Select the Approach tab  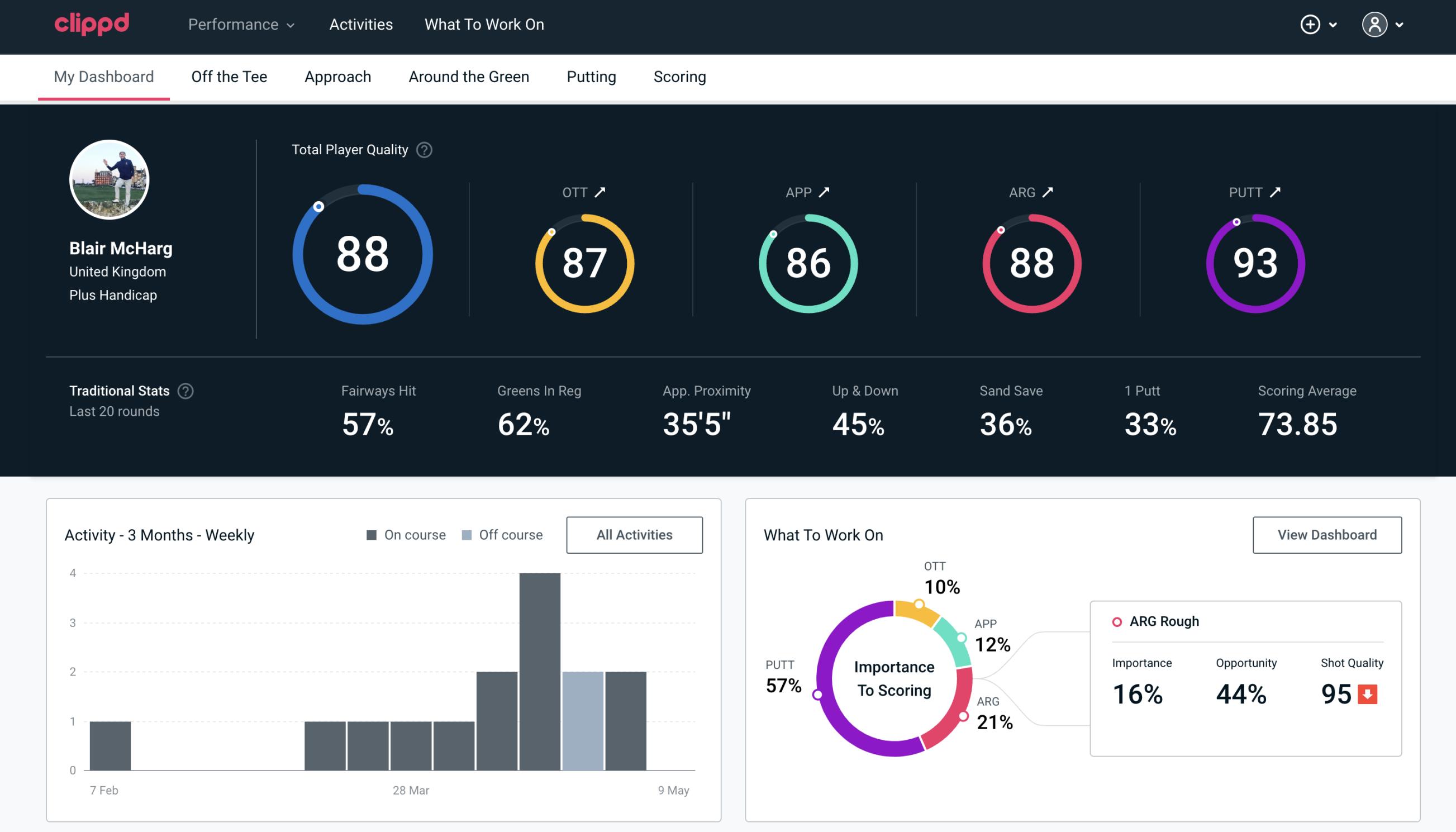tap(338, 76)
